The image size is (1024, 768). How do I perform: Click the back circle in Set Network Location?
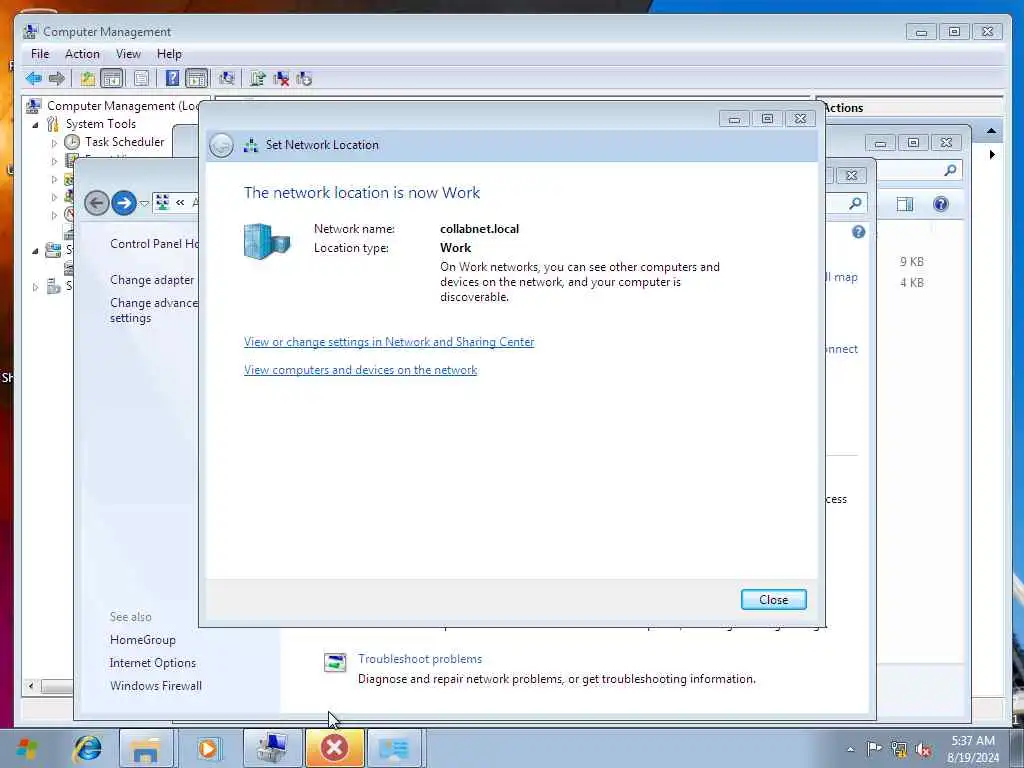221,145
